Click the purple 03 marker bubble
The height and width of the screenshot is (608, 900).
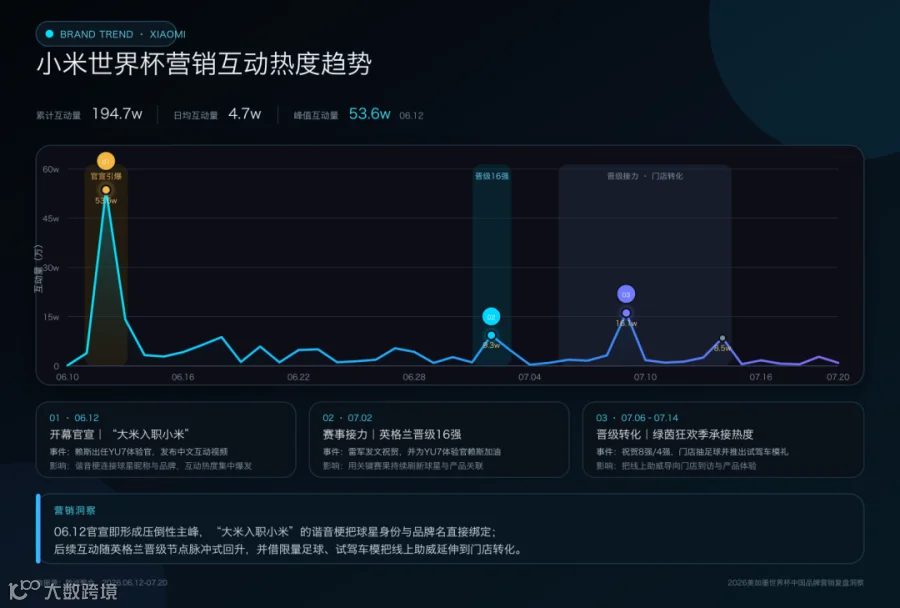tap(626, 294)
